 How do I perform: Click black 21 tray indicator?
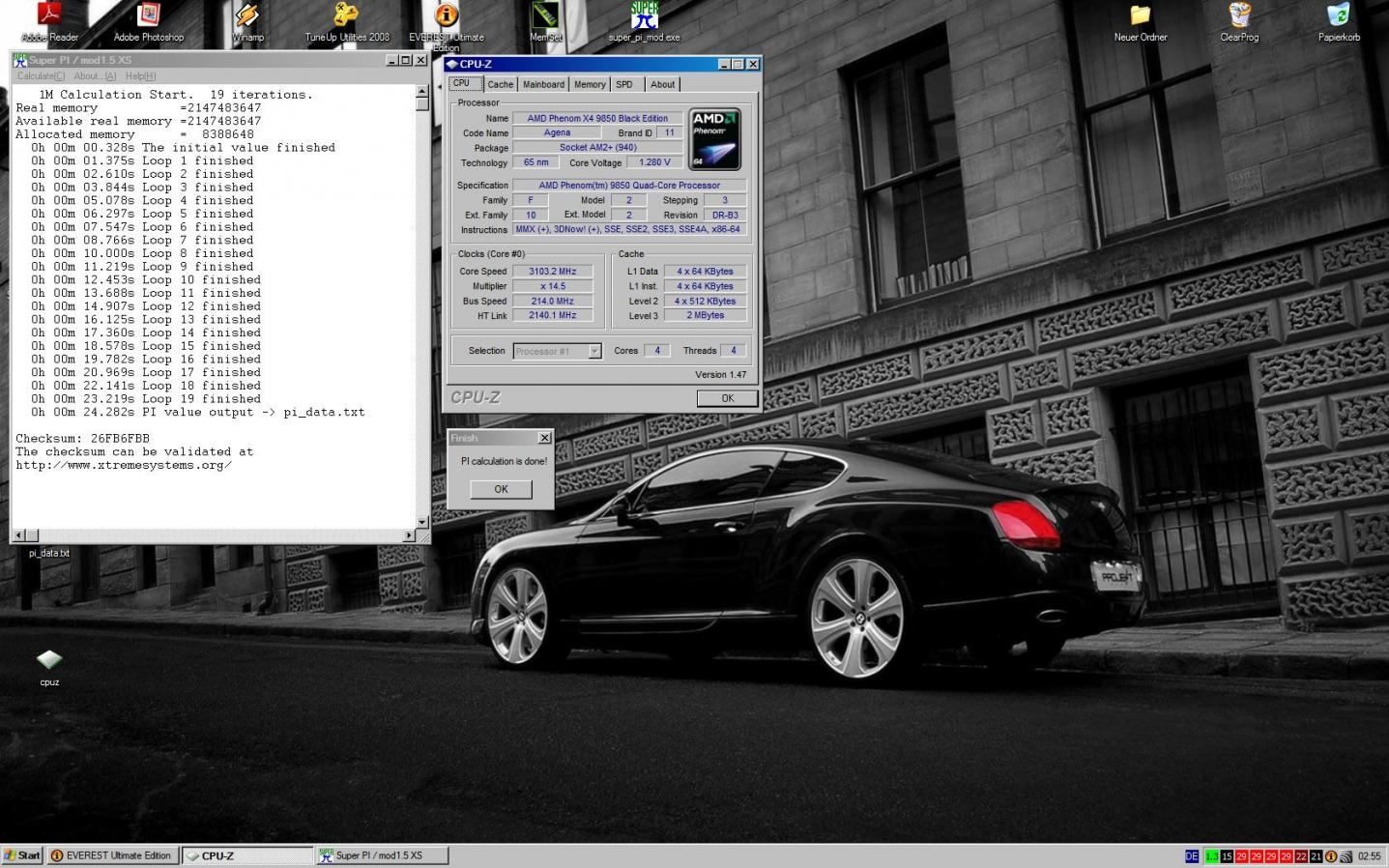point(1317,856)
